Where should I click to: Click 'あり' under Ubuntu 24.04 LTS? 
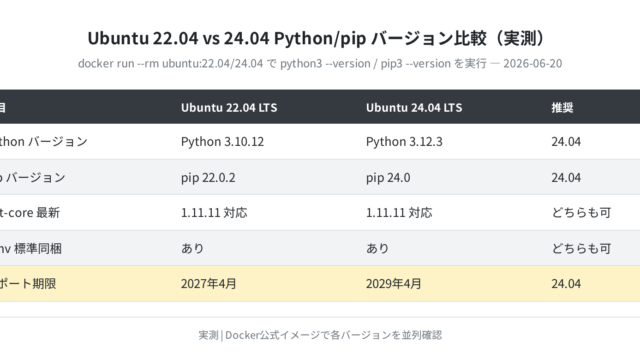pos(377,248)
